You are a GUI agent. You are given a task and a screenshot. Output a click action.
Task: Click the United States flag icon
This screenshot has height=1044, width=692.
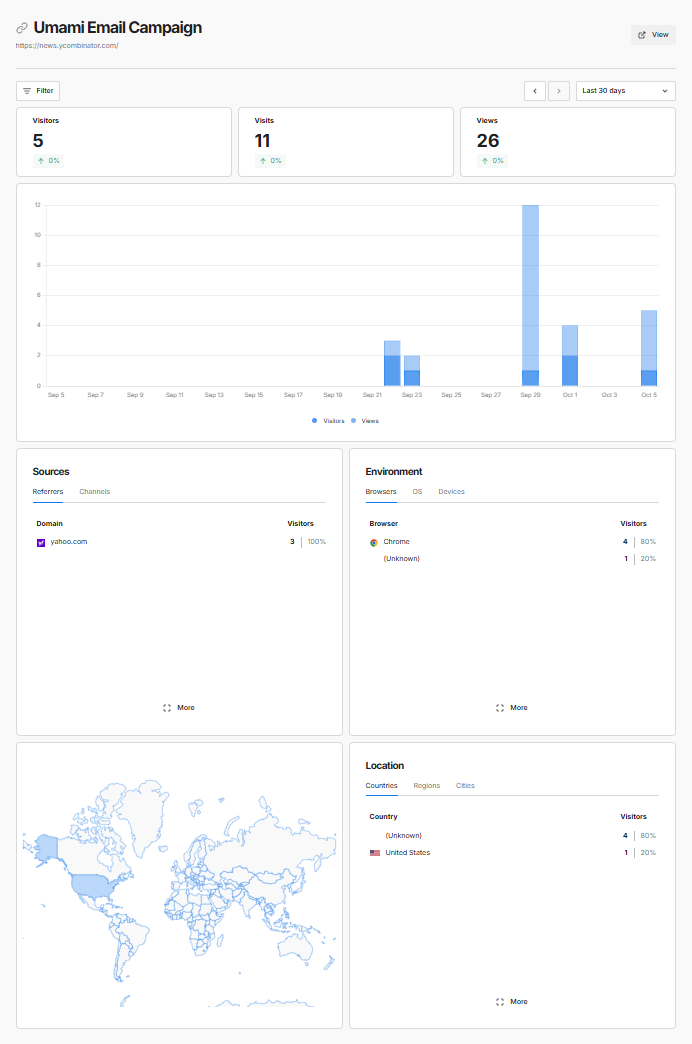click(x=375, y=853)
